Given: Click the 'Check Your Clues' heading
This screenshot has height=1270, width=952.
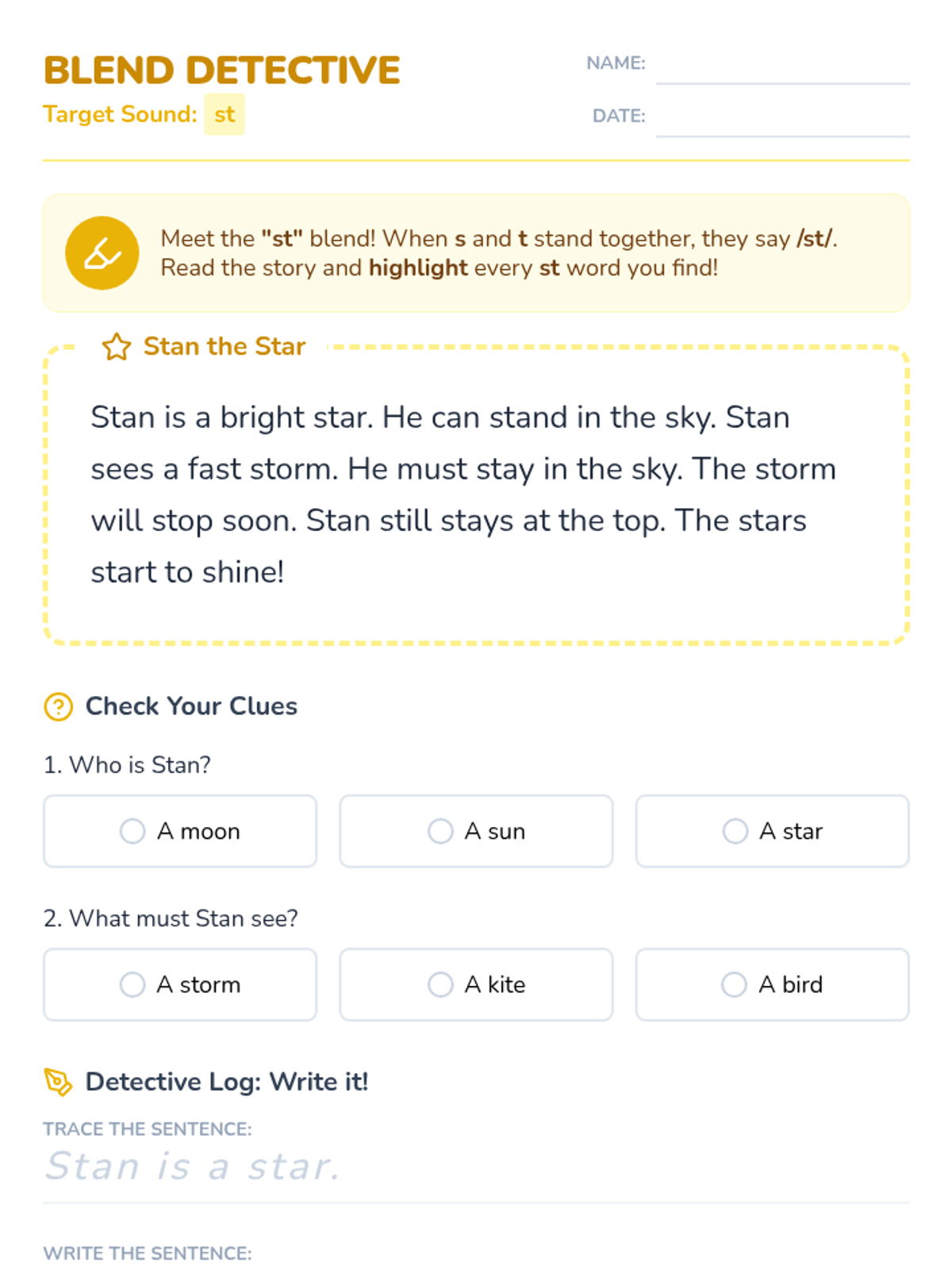Looking at the screenshot, I should (191, 706).
